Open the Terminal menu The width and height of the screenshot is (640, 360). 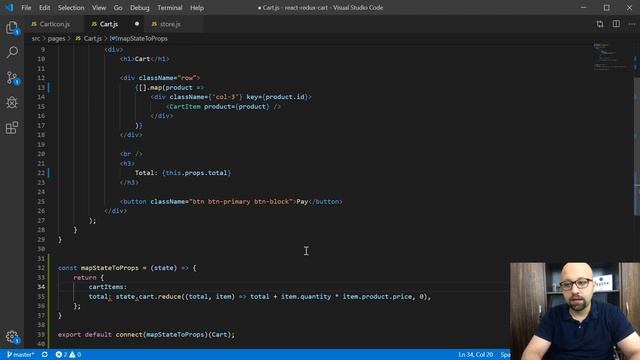[x=170, y=8]
